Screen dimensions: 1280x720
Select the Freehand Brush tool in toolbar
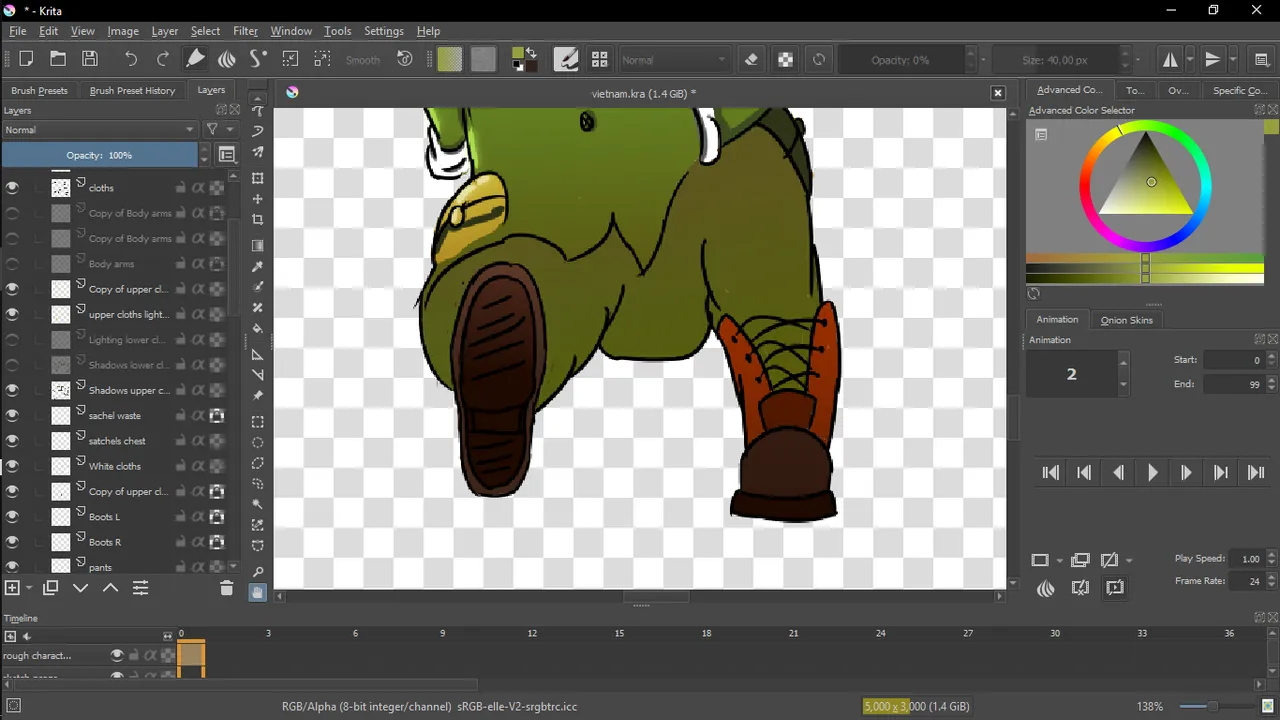click(x=196, y=59)
